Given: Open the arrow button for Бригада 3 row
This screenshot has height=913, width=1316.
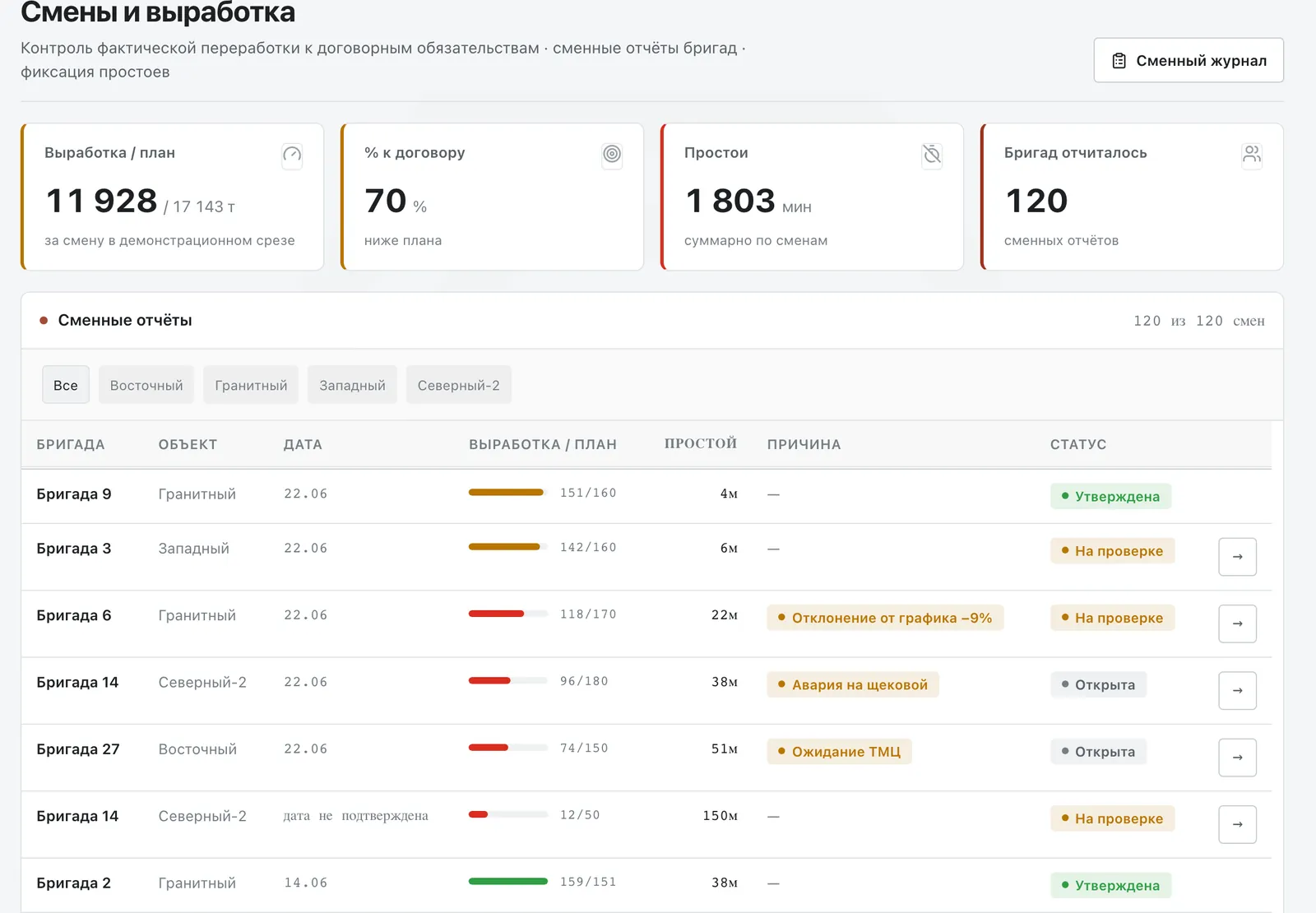Looking at the screenshot, I should [1237, 557].
